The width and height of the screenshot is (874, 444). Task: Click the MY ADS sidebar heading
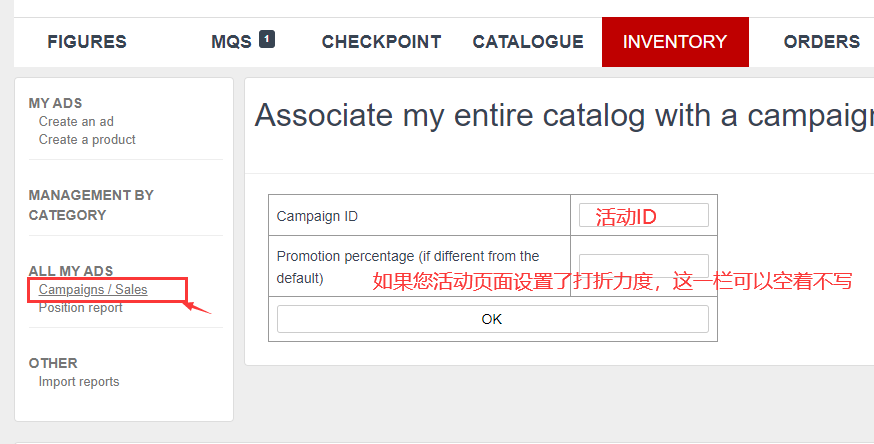point(55,103)
